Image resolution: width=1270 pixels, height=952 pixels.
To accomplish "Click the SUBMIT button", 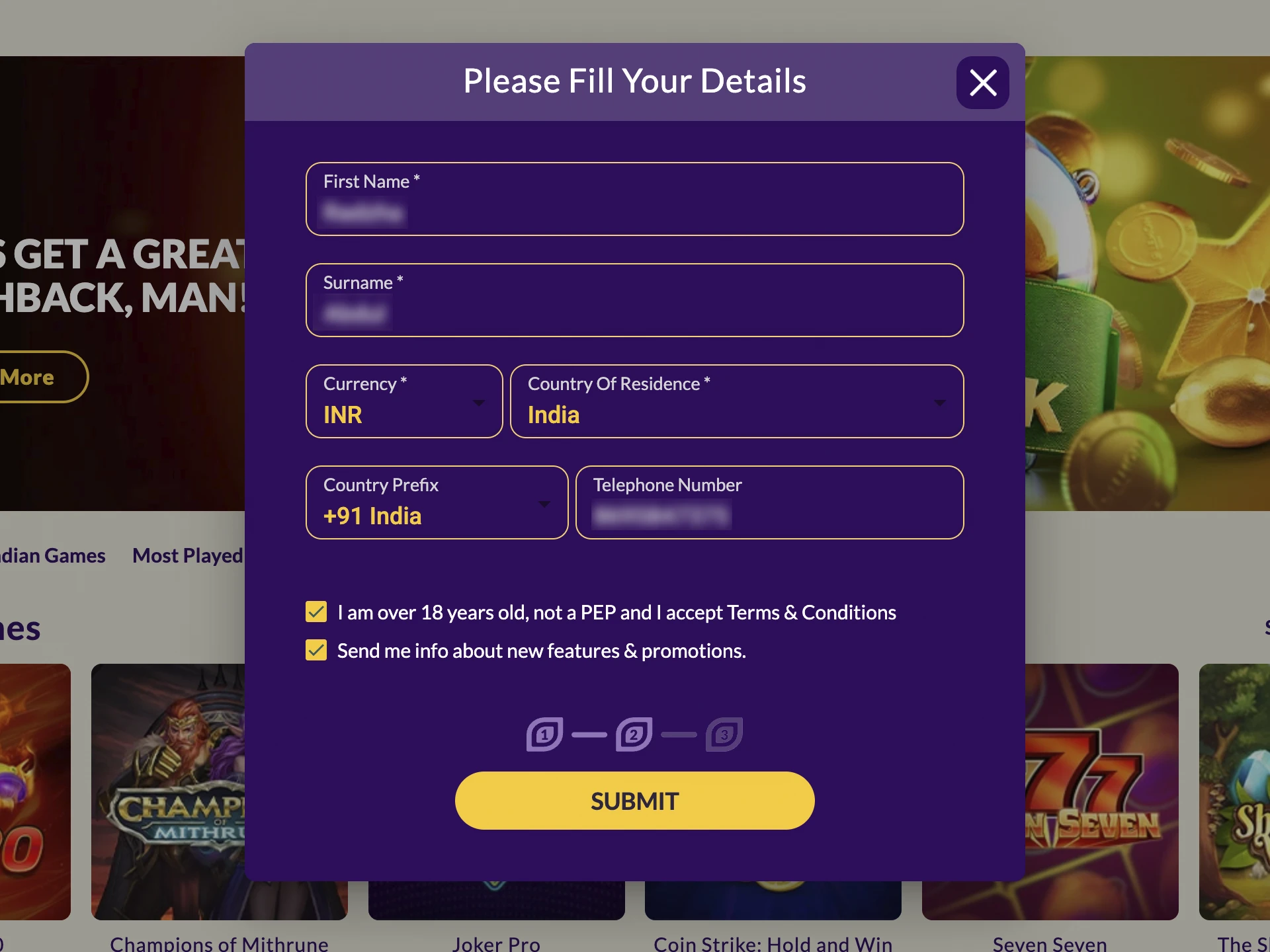I will 635,799.
